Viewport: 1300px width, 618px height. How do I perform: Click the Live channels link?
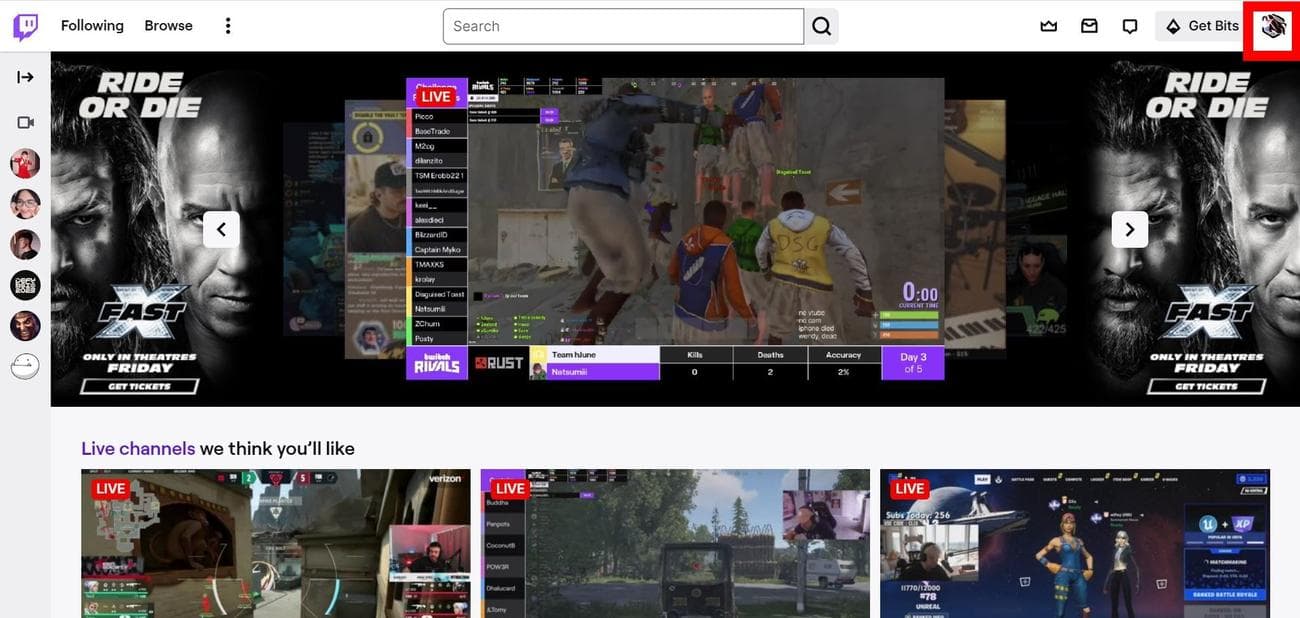tap(138, 448)
